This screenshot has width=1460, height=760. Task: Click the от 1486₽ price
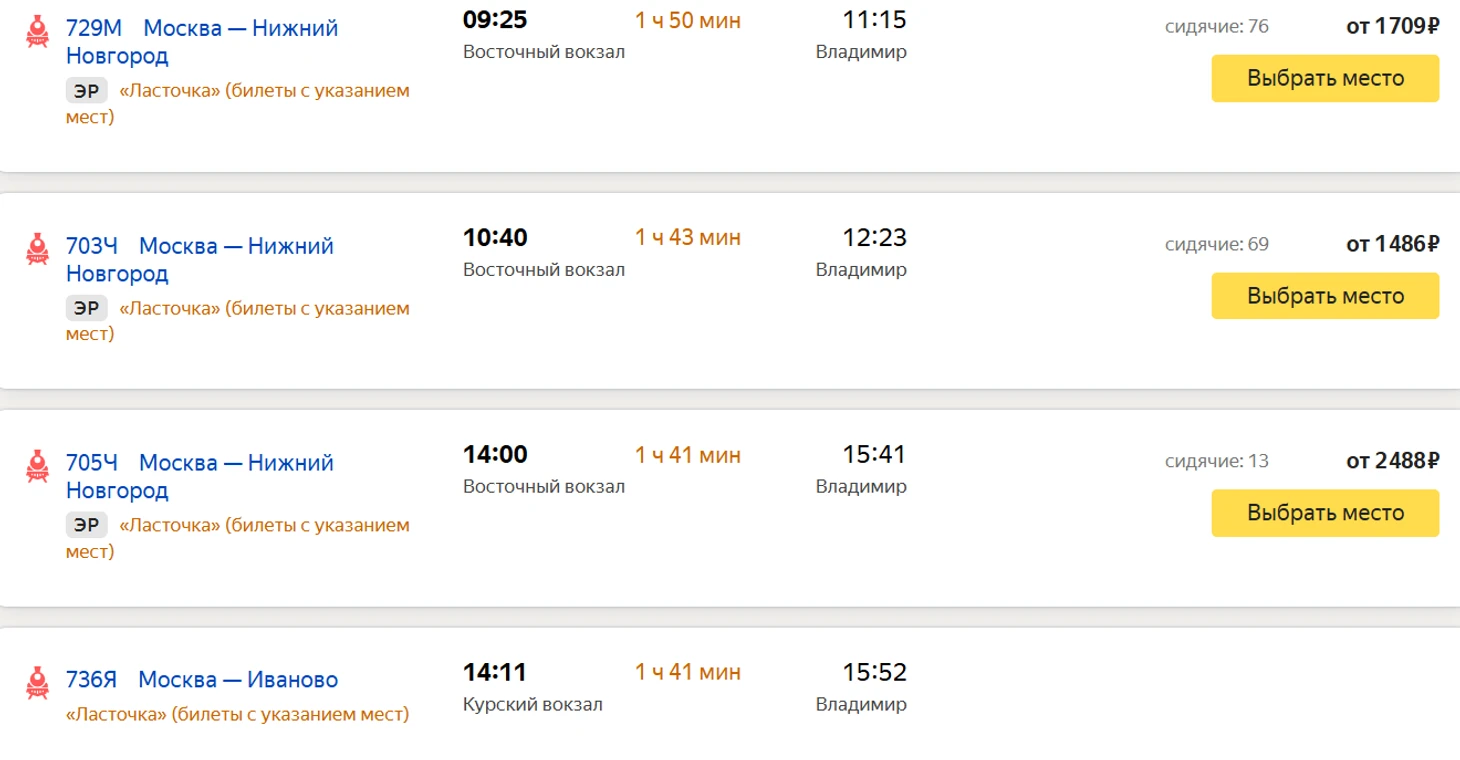point(1392,243)
